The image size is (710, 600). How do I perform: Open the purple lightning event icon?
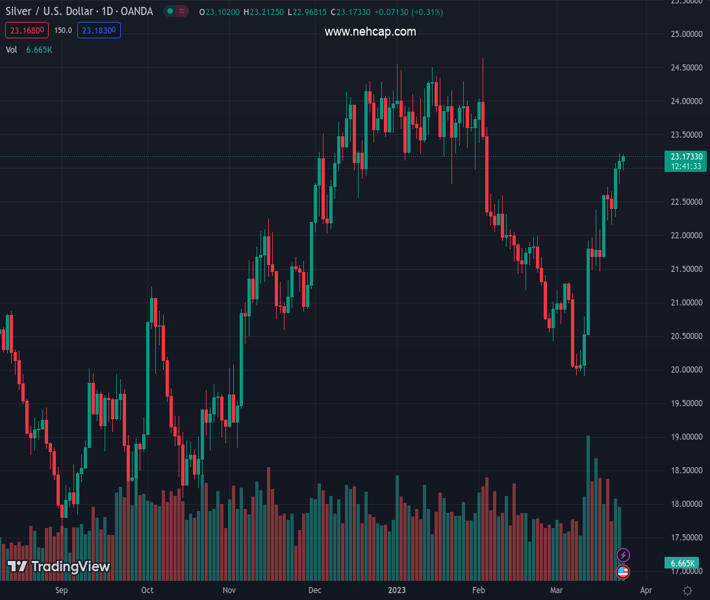624,555
